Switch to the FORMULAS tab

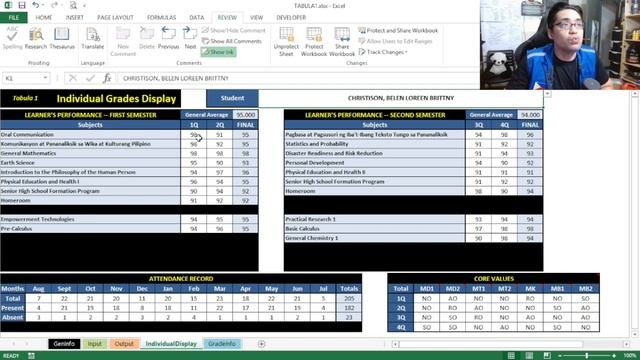point(161,18)
